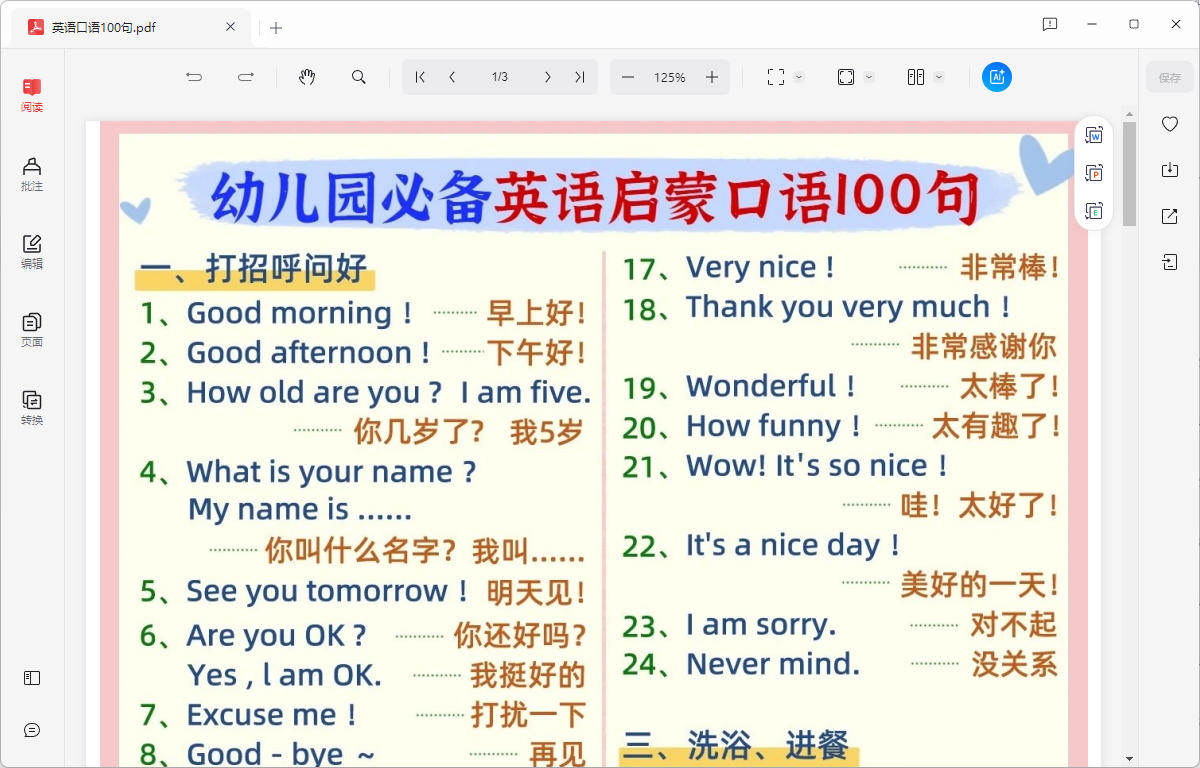This screenshot has width=1200, height=768.
Task: Click the 保存 save button
Action: point(1170,77)
